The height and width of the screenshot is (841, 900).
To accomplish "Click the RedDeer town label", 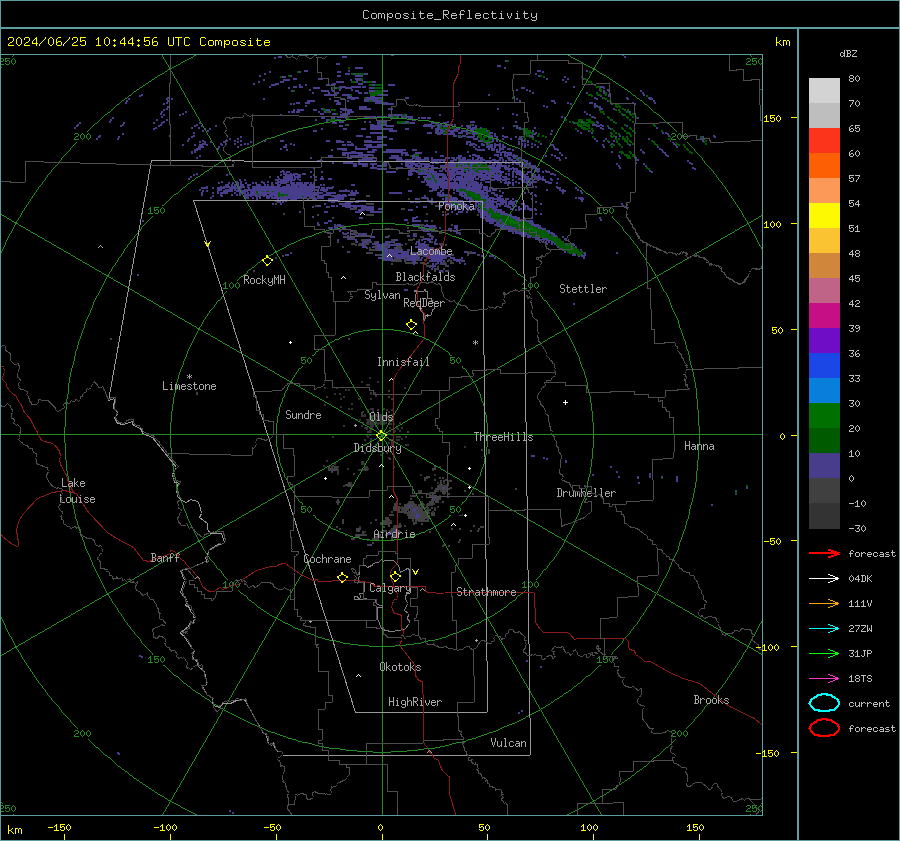I will tap(424, 303).
